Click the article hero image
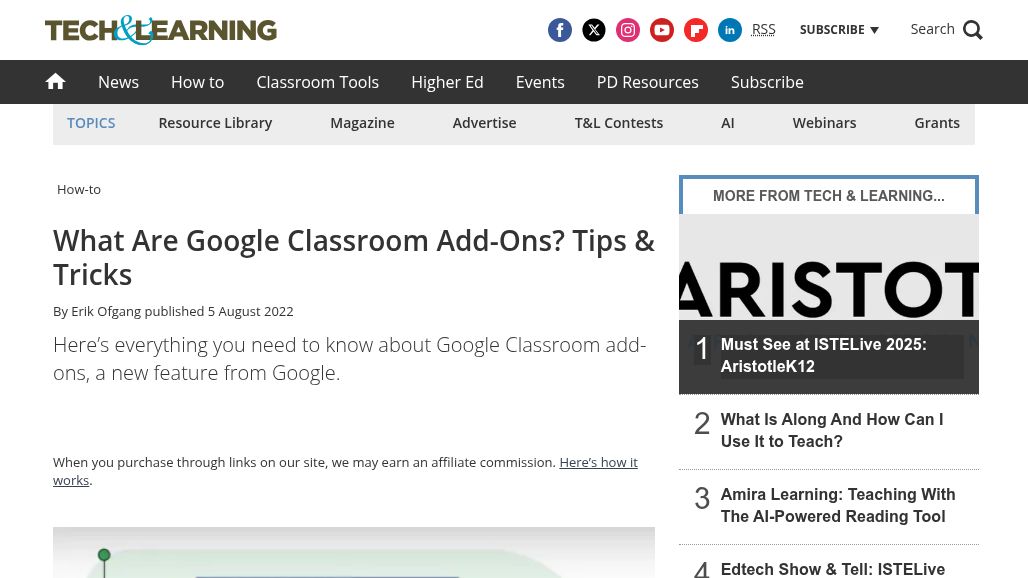The width and height of the screenshot is (1028, 578). click(x=353, y=552)
